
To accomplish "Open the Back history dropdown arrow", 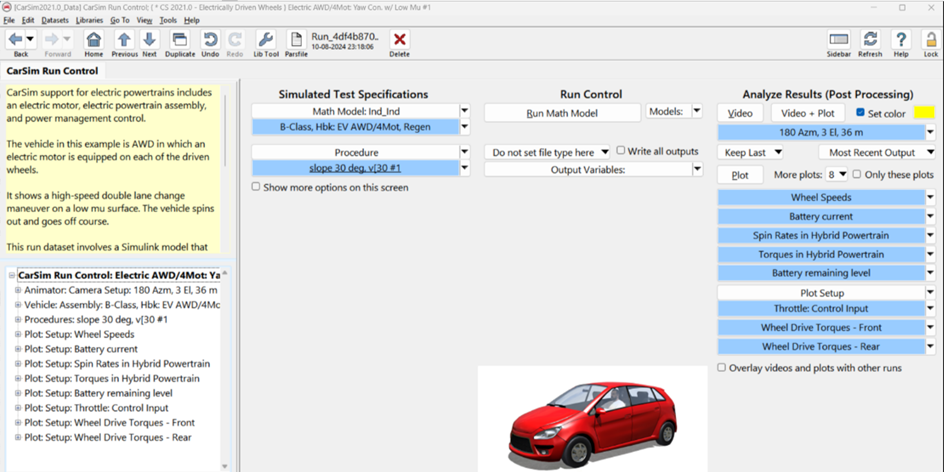I will tap(30, 40).
